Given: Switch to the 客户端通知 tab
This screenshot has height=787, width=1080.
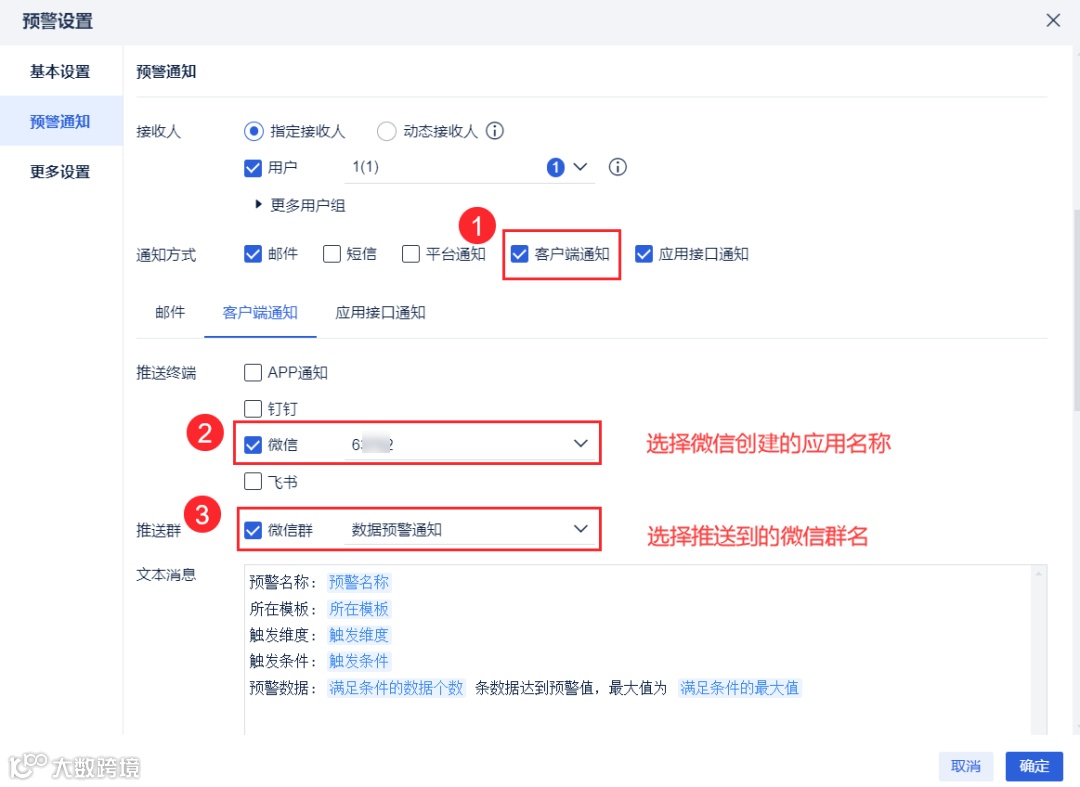Looking at the screenshot, I should coord(260,313).
